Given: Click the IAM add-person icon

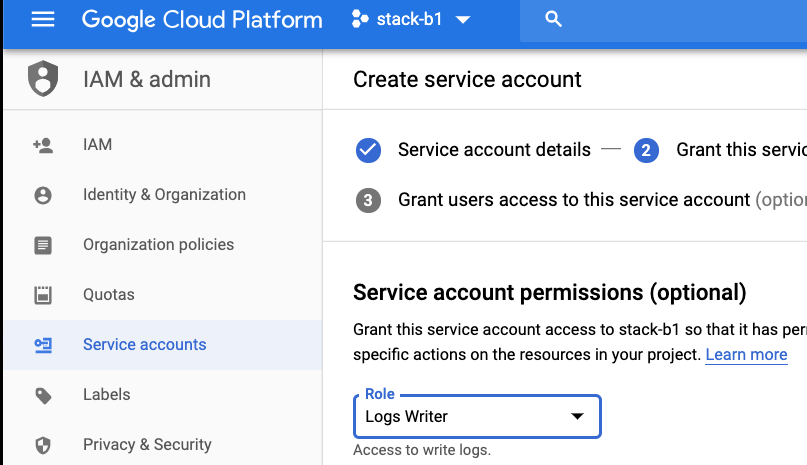Looking at the screenshot, I should 43,145.
